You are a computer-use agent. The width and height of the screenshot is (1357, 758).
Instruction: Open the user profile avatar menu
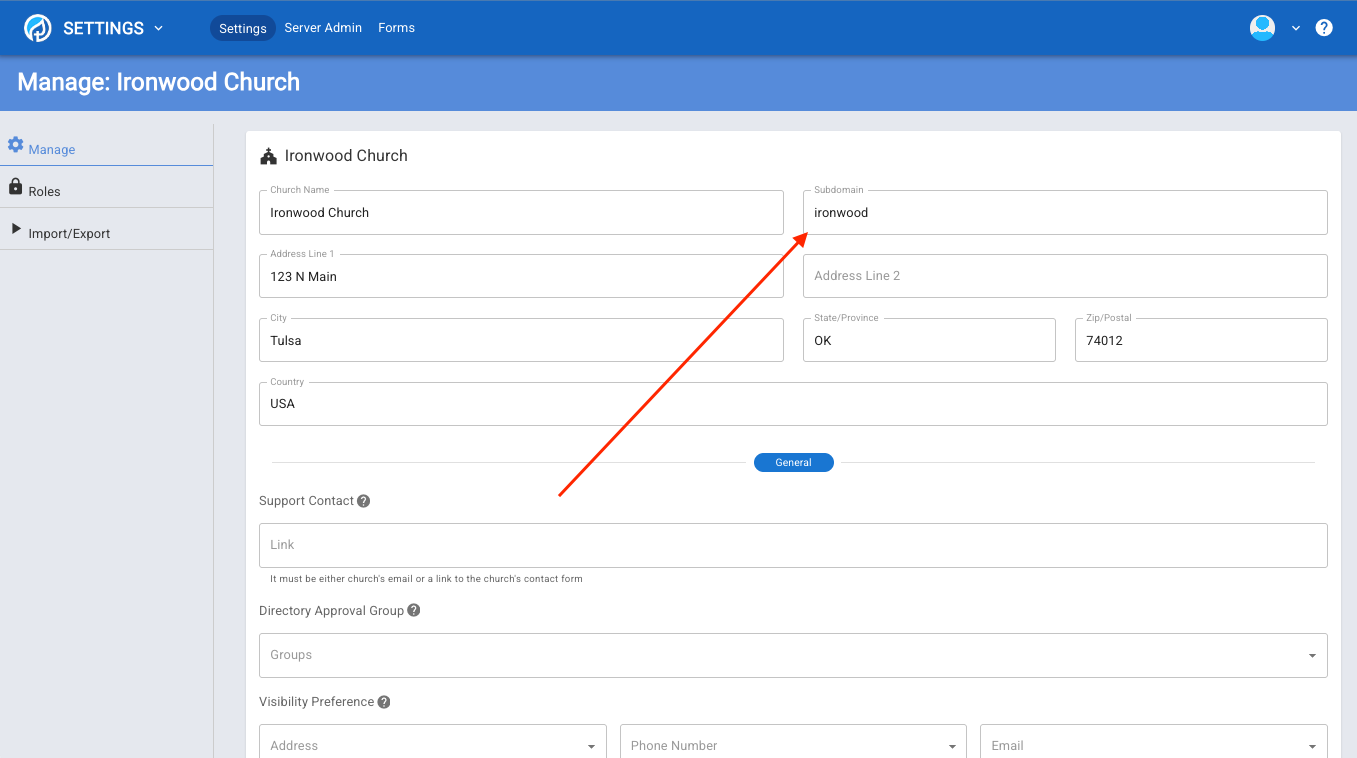[1262, 28]
